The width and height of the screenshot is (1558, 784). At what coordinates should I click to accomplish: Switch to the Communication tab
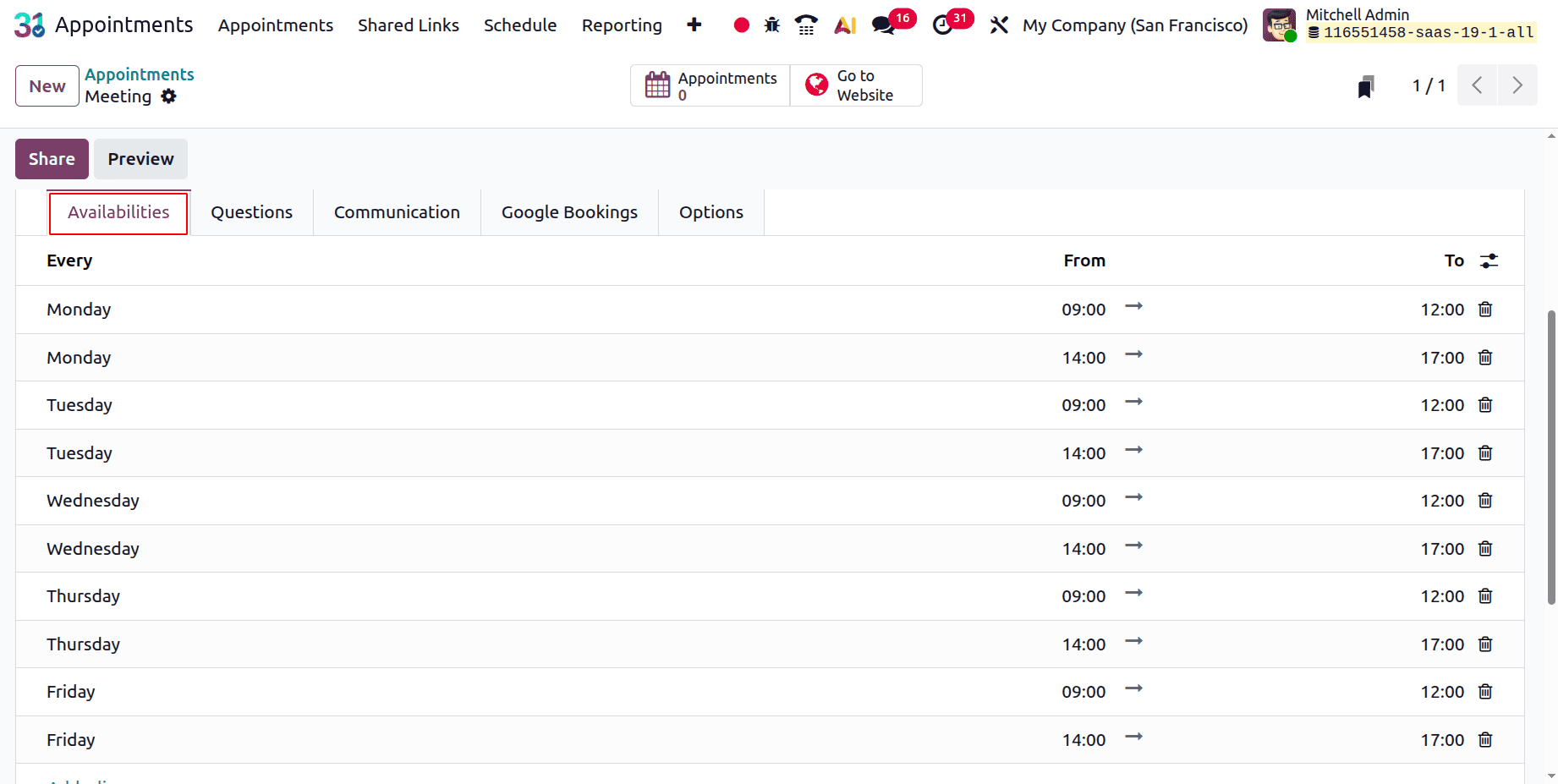(397, 213)
